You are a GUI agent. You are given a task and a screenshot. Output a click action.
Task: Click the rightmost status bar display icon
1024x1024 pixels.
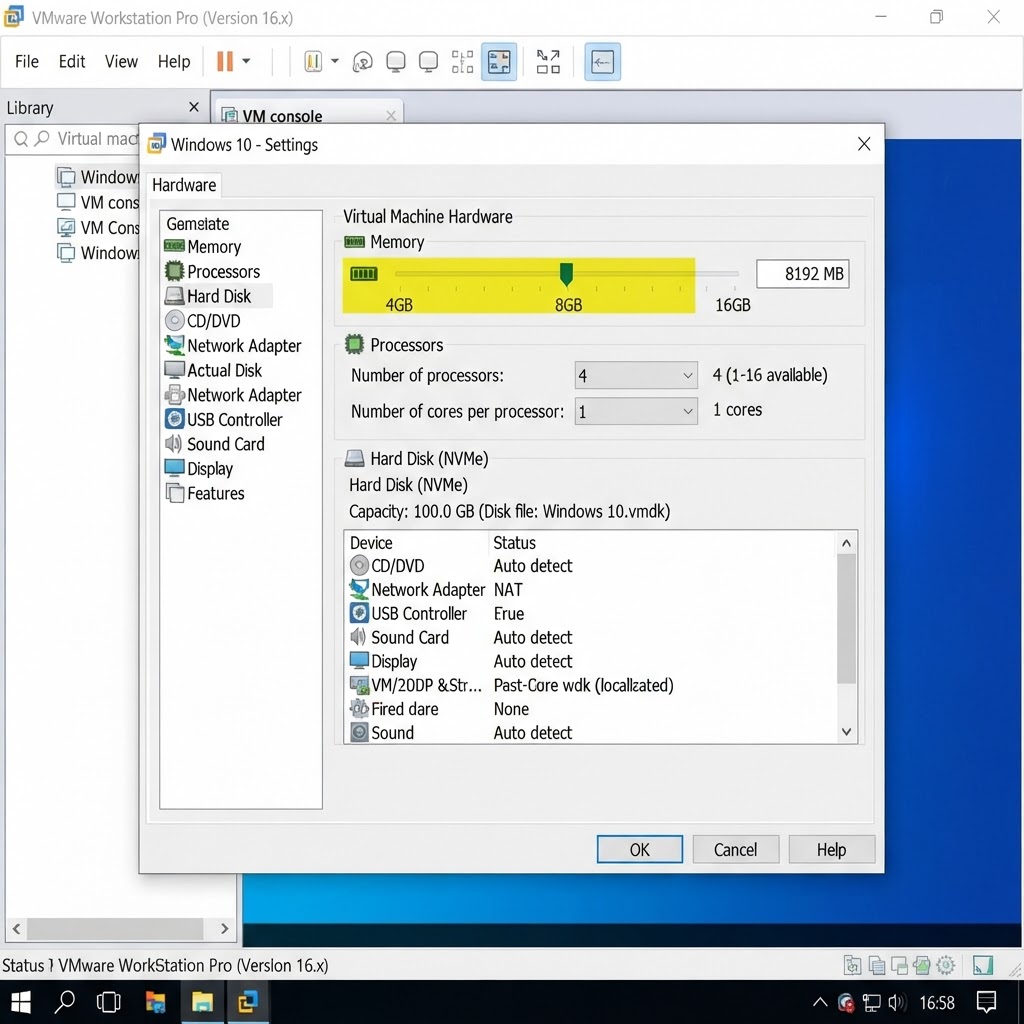click(982, 965)
